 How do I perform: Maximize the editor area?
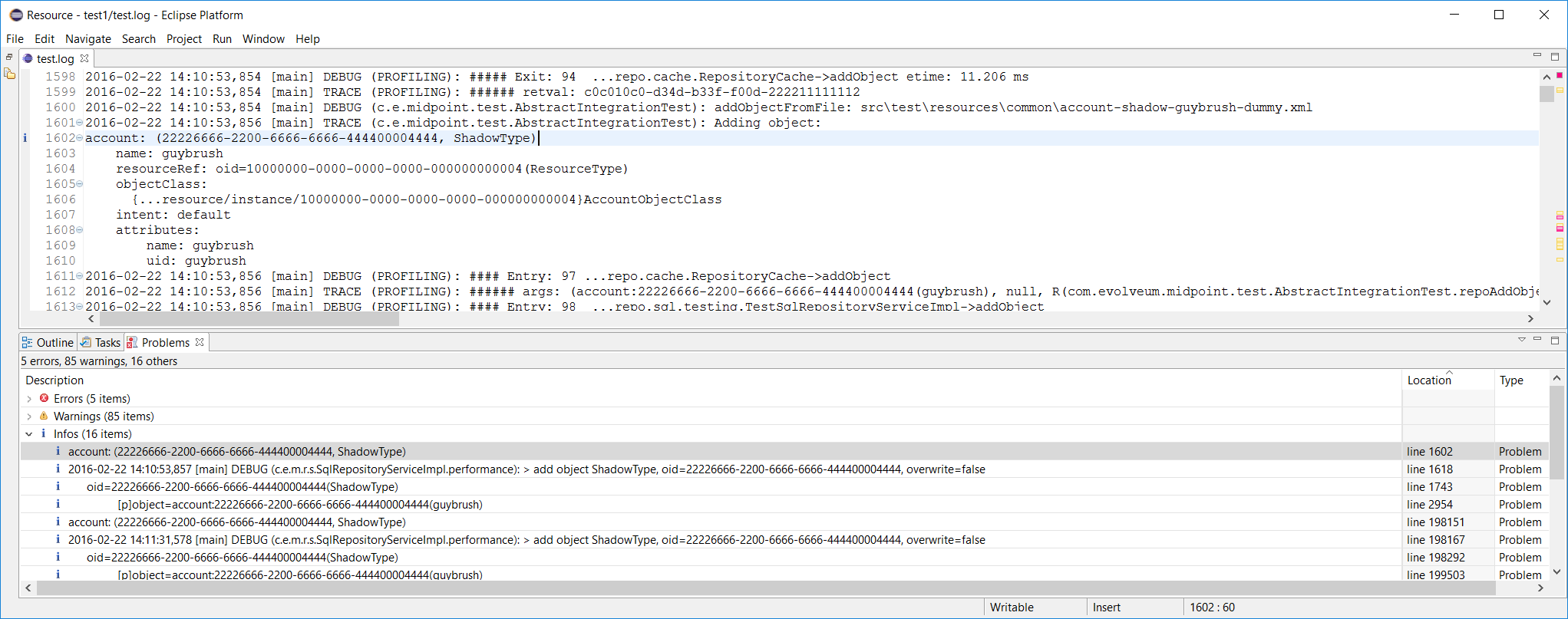(1555, 56)
